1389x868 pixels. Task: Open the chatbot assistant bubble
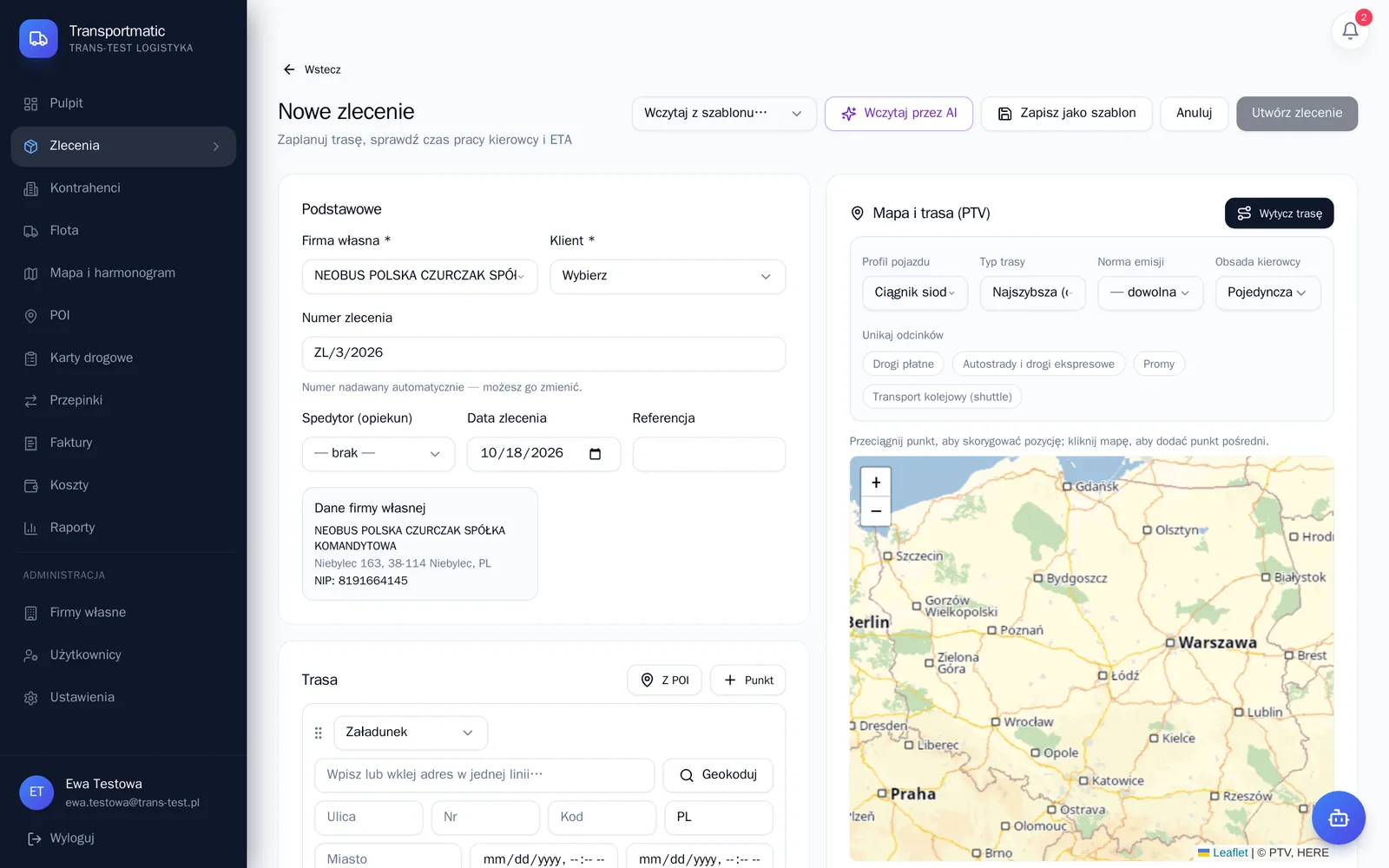(x=1338, y=818)
